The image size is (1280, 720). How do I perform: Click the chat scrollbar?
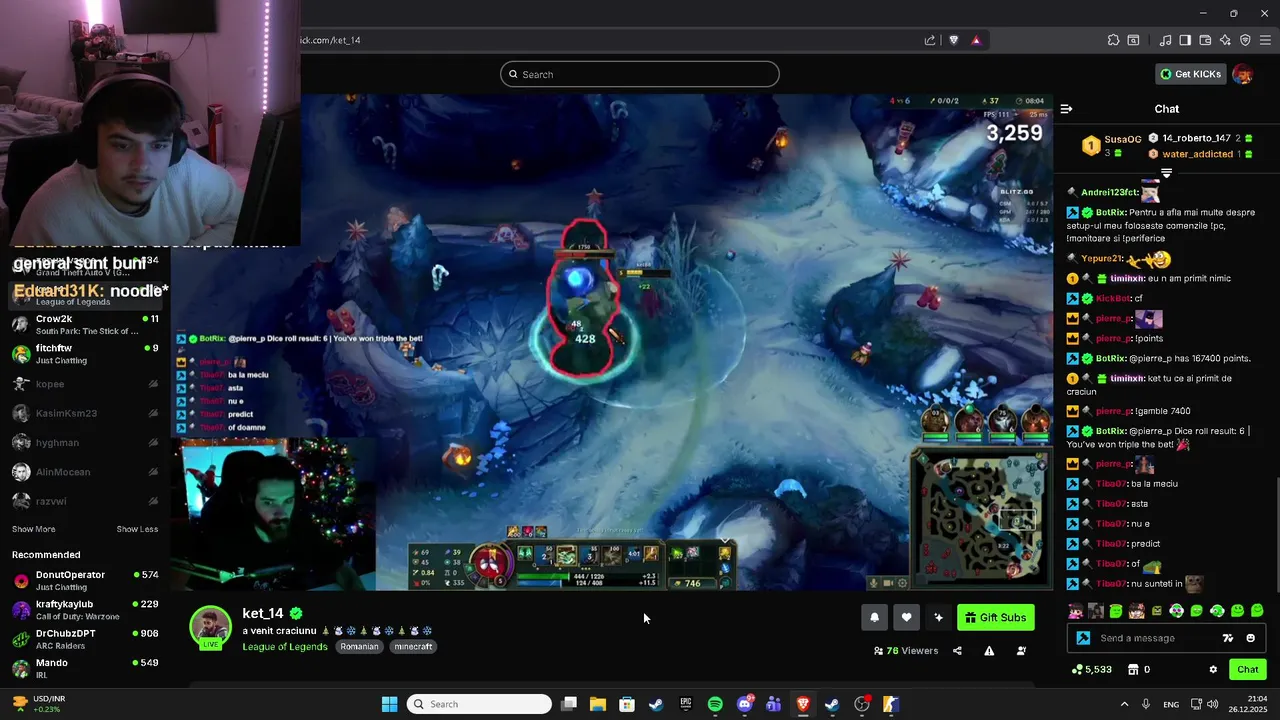[1277, 535]
